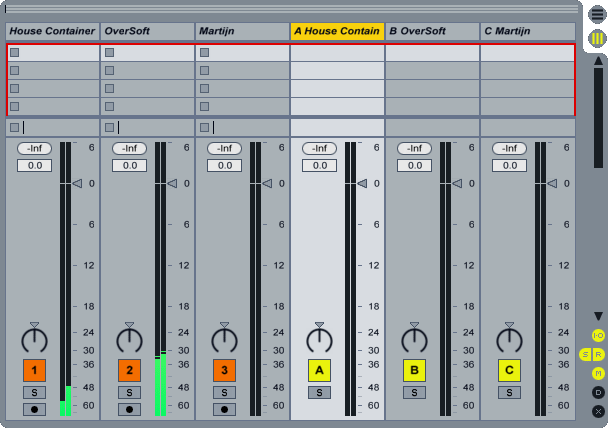Stop clips on House Container track
The height and width of the screenshot is (428, 608).
[x=14, y=127]
